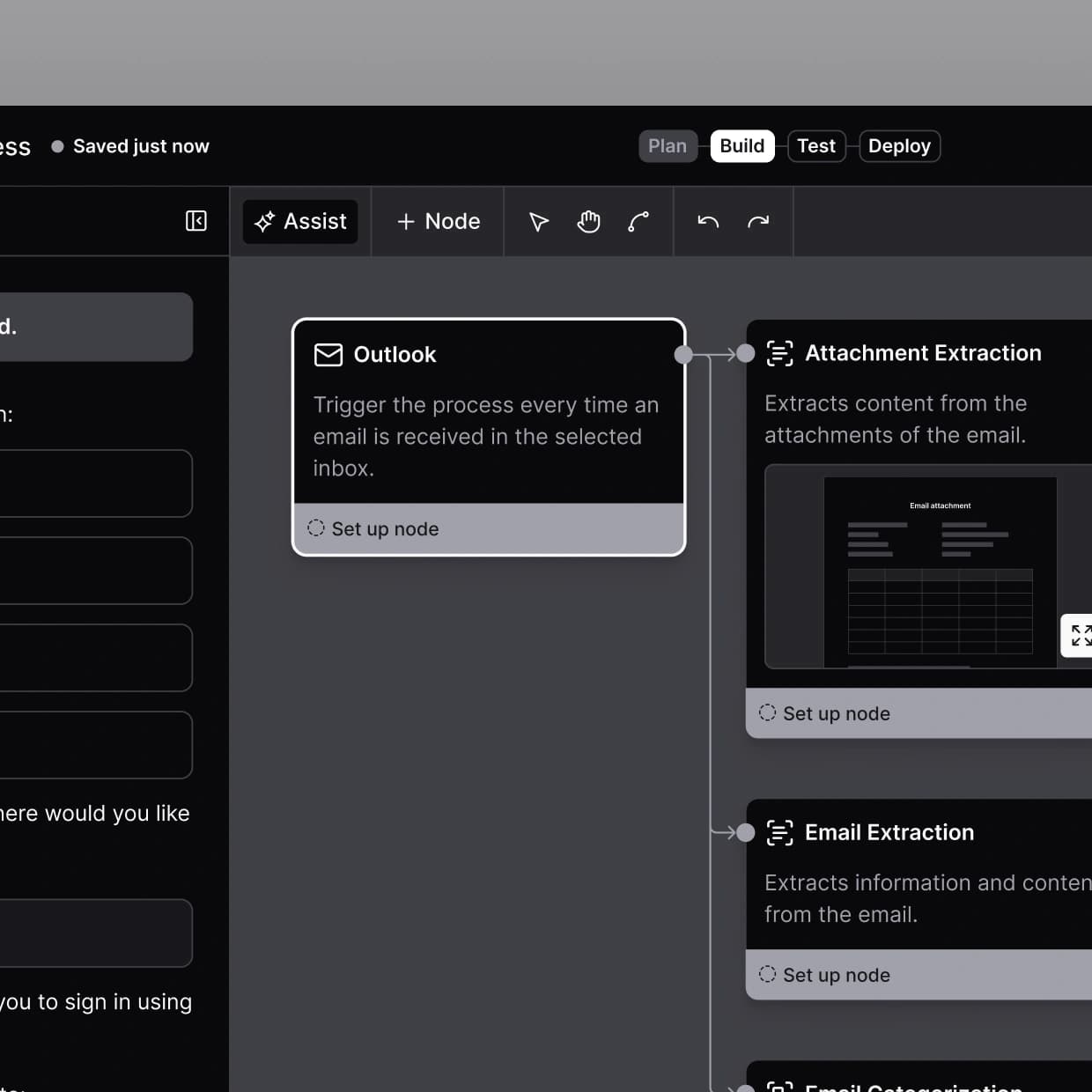
Task: Switch to the Plan stage
Action: (668, 146)
